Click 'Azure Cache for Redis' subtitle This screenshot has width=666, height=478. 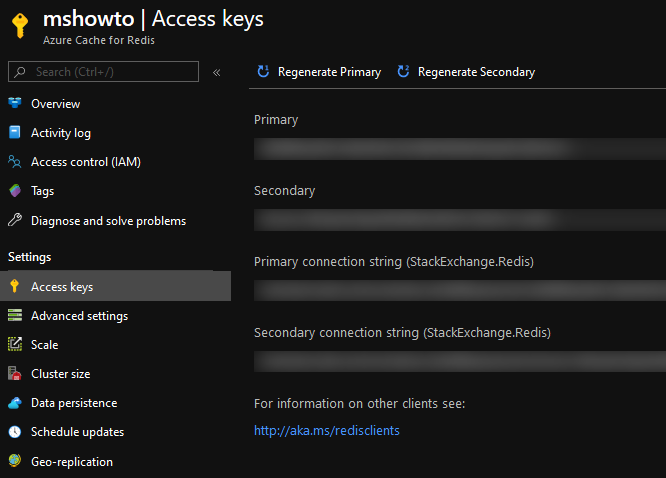(x=99, y=40)
